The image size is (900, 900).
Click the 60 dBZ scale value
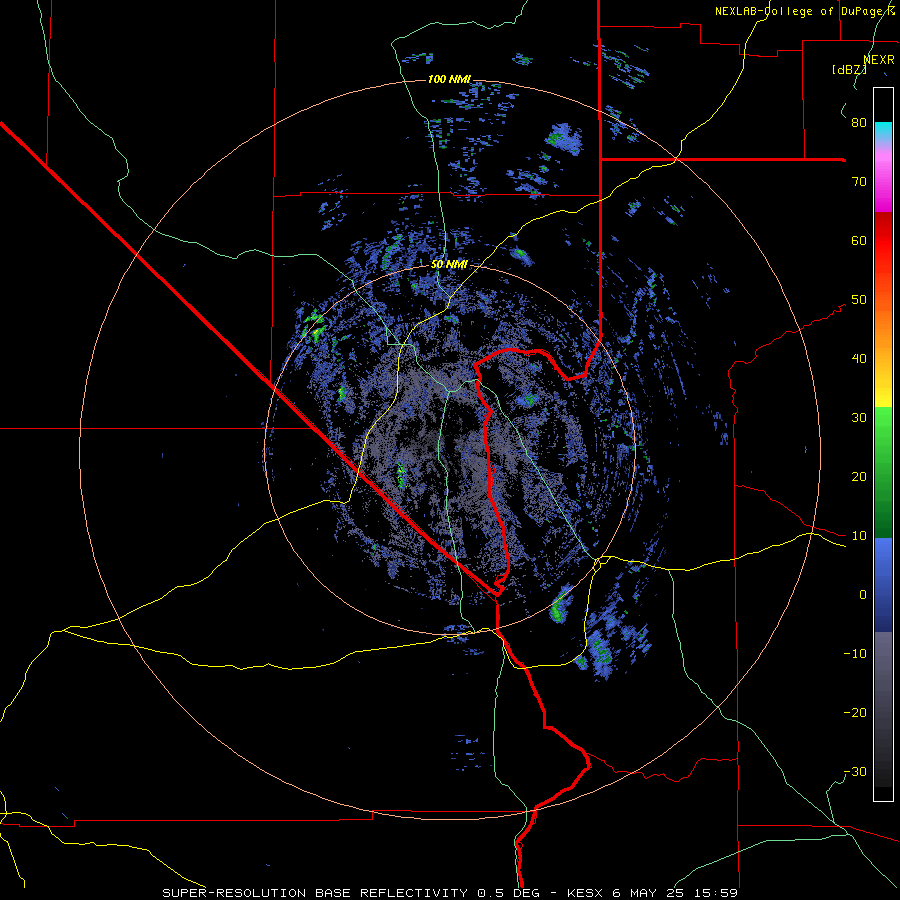tap(859, 240)
